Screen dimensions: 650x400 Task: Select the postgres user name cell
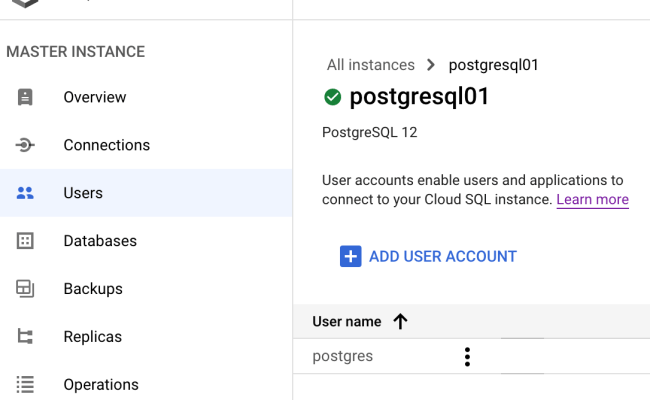[342, 356]
